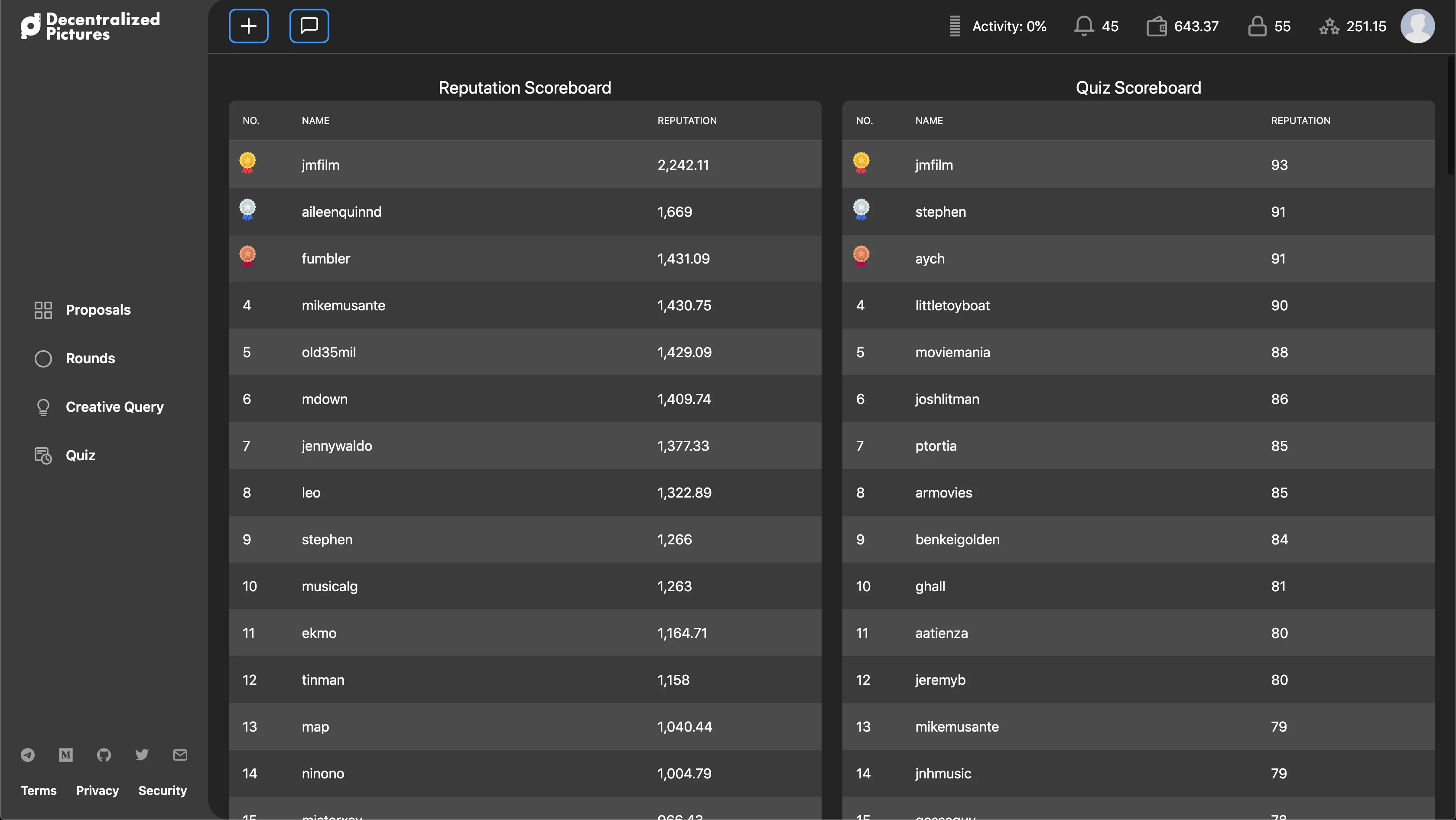The width and height of the screenshot is (1456, 820).
Task: Open the chat bubble button
Action: pos(309,26)
